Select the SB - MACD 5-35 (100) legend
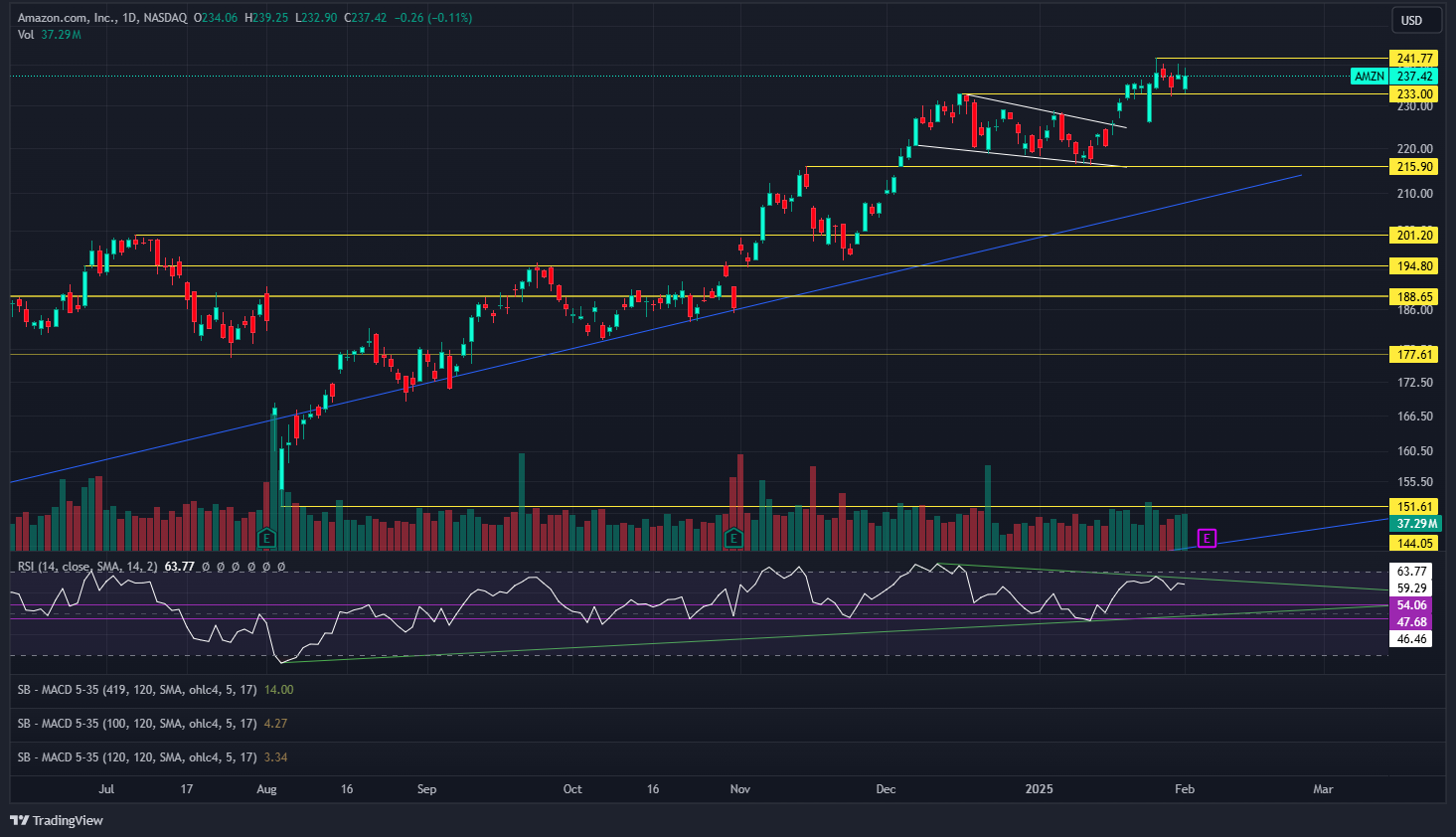Screen dimensions: 1456x837 [137, 724]
